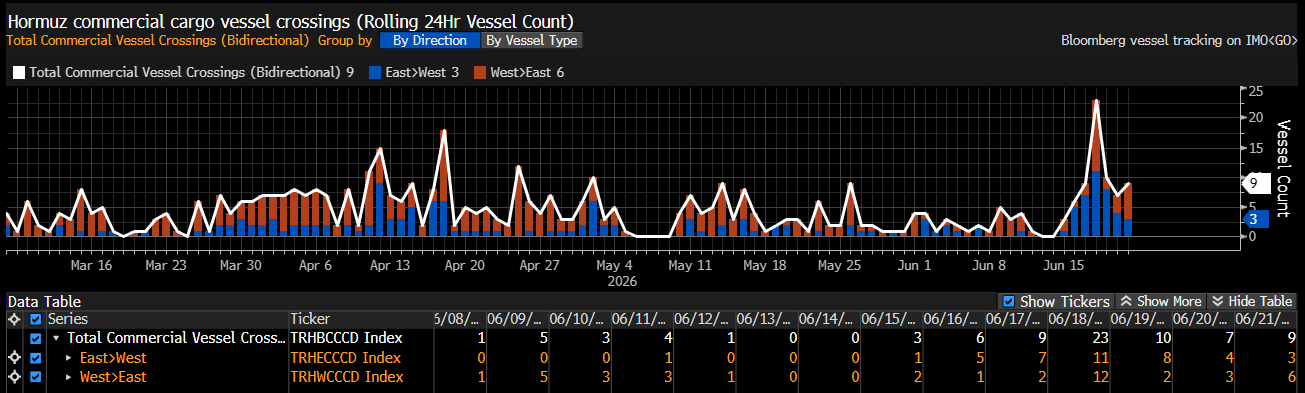Click the 06/15 date column header

pyautogui.click(x=890, y=319)
